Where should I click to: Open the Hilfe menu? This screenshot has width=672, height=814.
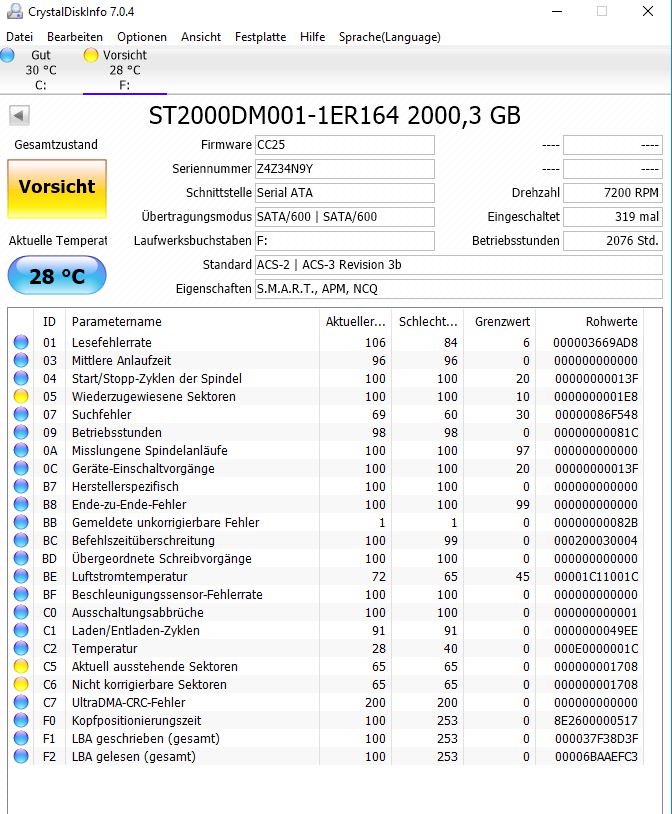313,37
